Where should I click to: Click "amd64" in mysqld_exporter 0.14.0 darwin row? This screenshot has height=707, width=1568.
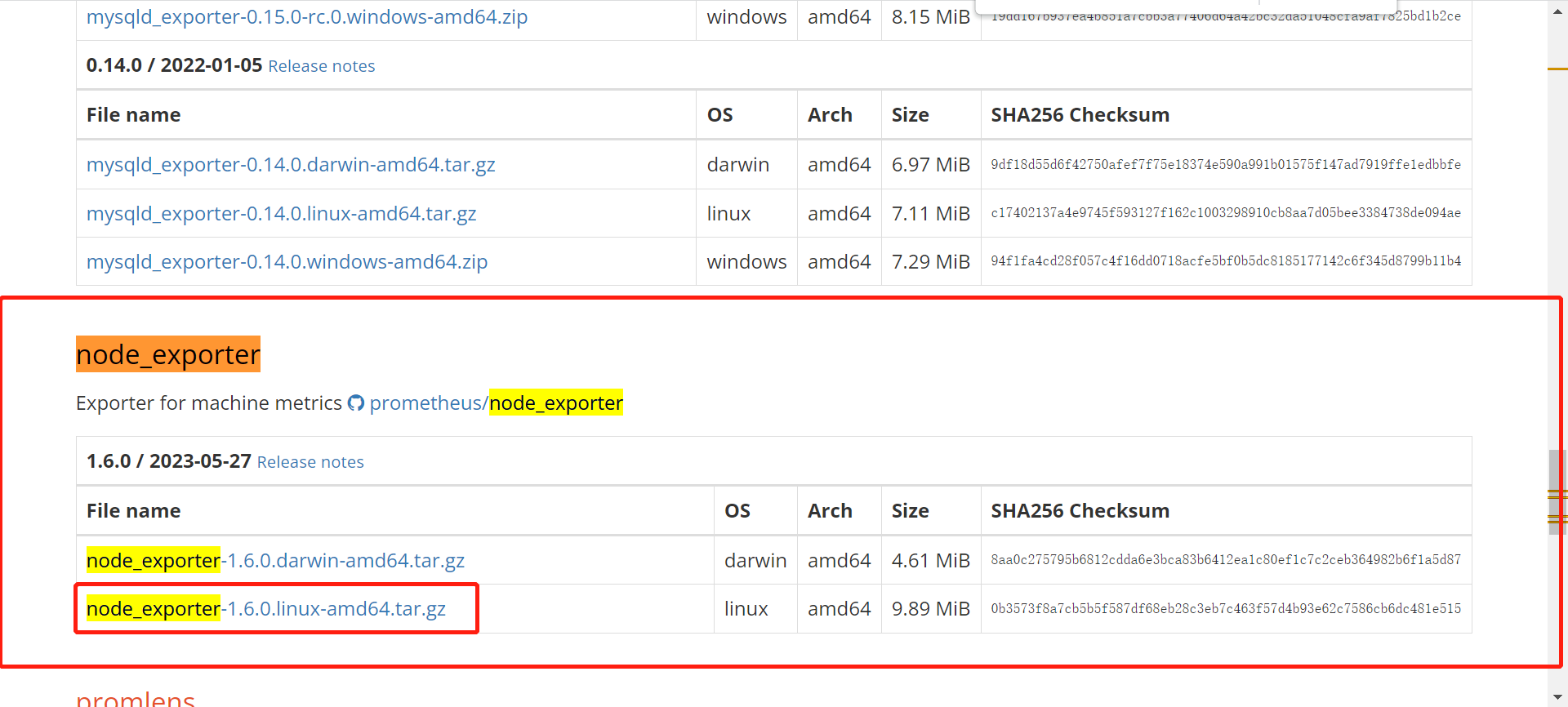pos(840,164)
